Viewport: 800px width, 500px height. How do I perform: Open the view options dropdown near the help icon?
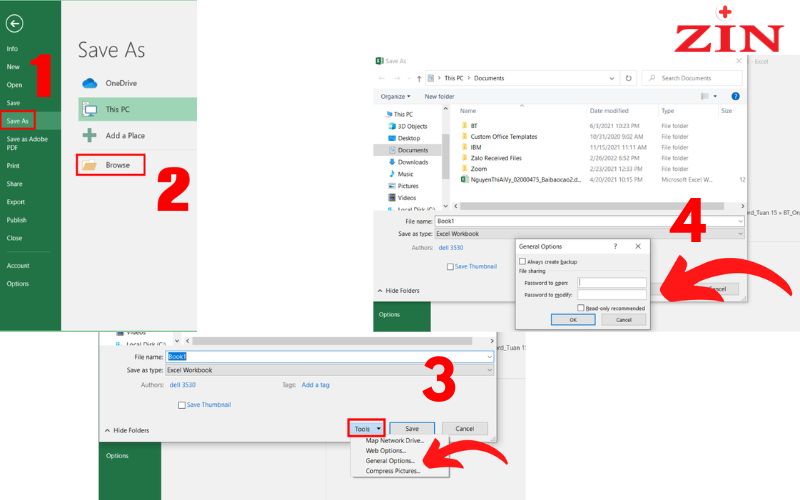point(716,96)
